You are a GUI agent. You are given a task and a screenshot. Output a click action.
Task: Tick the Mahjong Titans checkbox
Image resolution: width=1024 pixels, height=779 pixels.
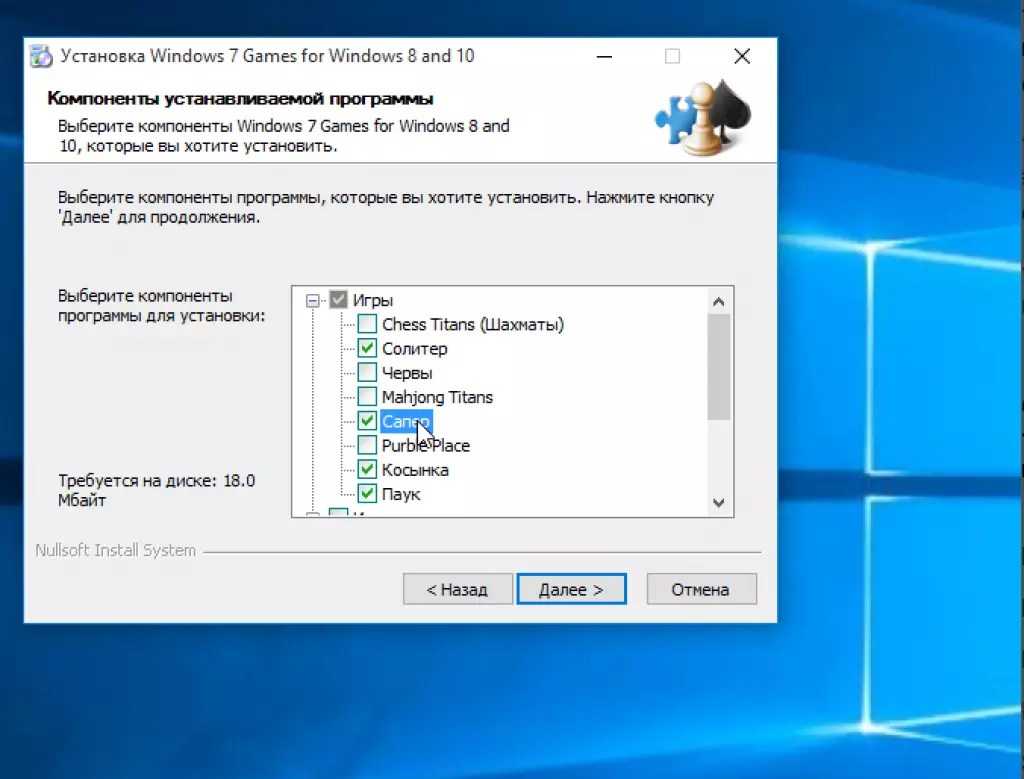click(x=367, y=397)
